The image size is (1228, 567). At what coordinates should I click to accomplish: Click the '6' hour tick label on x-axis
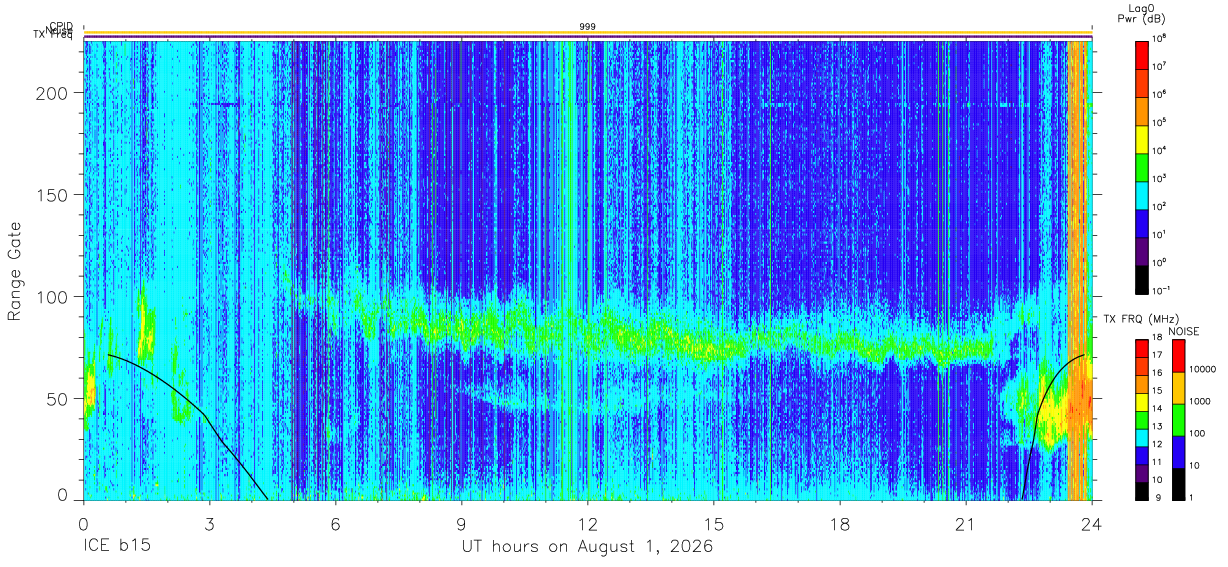(x=335, y=523)
